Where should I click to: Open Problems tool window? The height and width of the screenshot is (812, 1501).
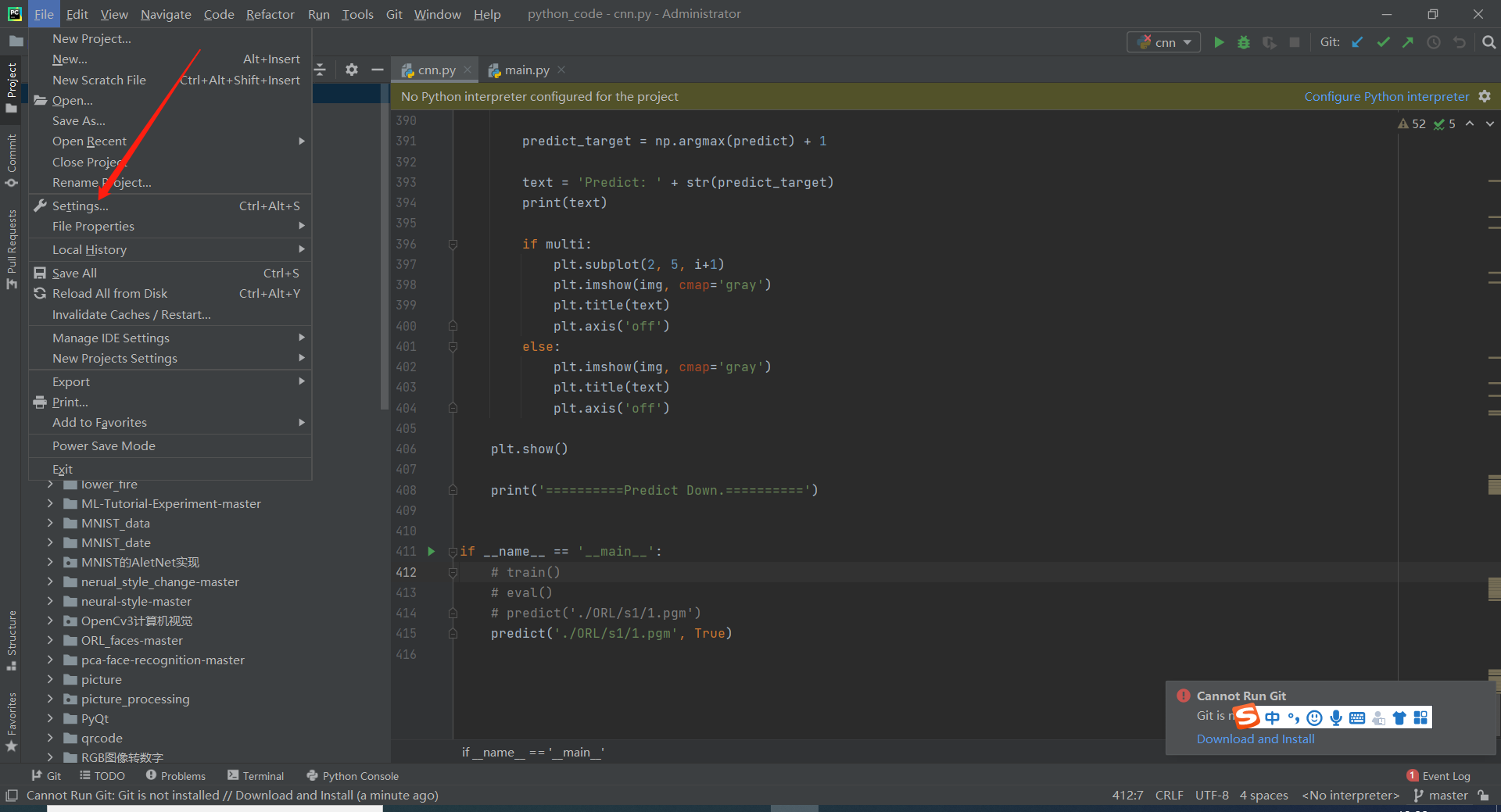click(x=176, y=776)
